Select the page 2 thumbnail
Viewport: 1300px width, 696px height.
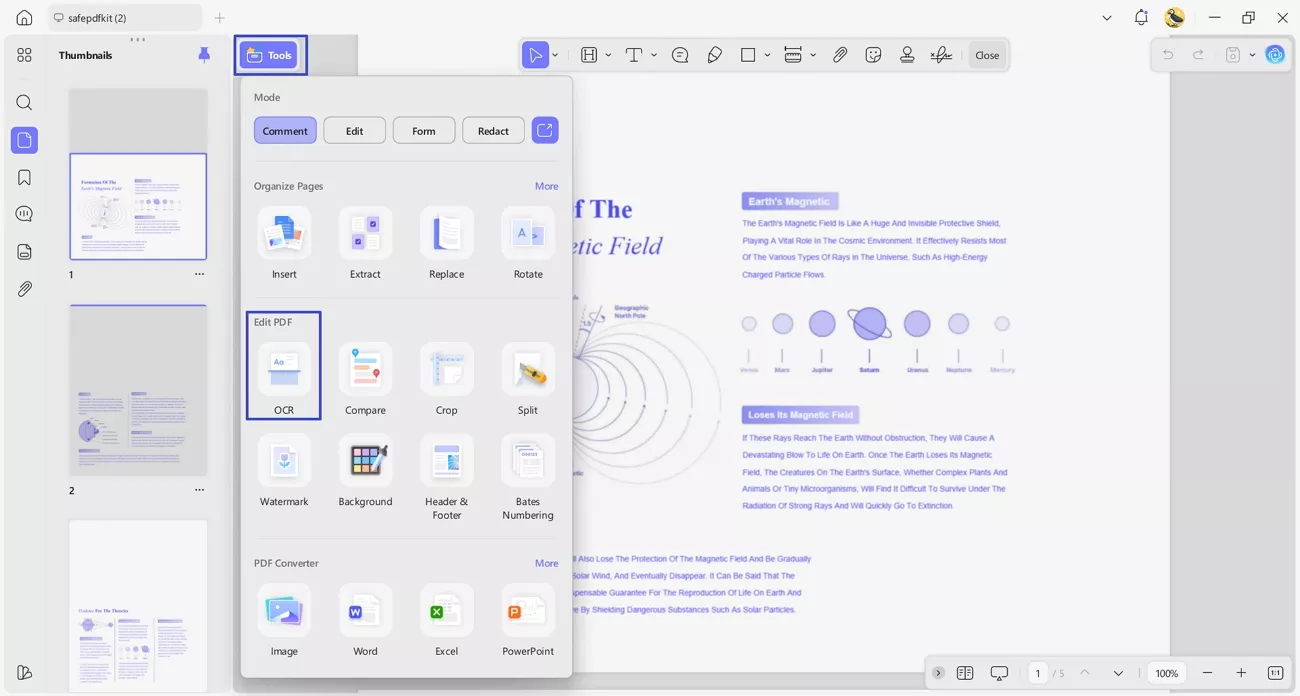pos(138,390)
